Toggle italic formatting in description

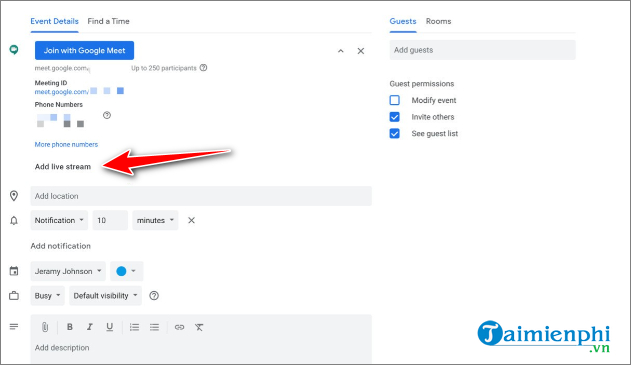(x=90, y=327)
